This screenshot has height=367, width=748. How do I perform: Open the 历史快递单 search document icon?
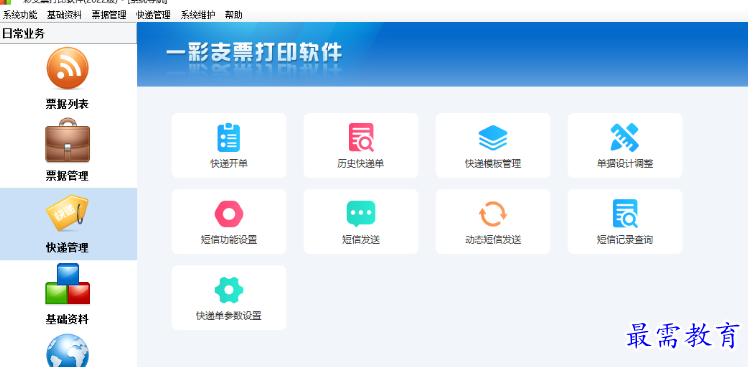point(361,137)
